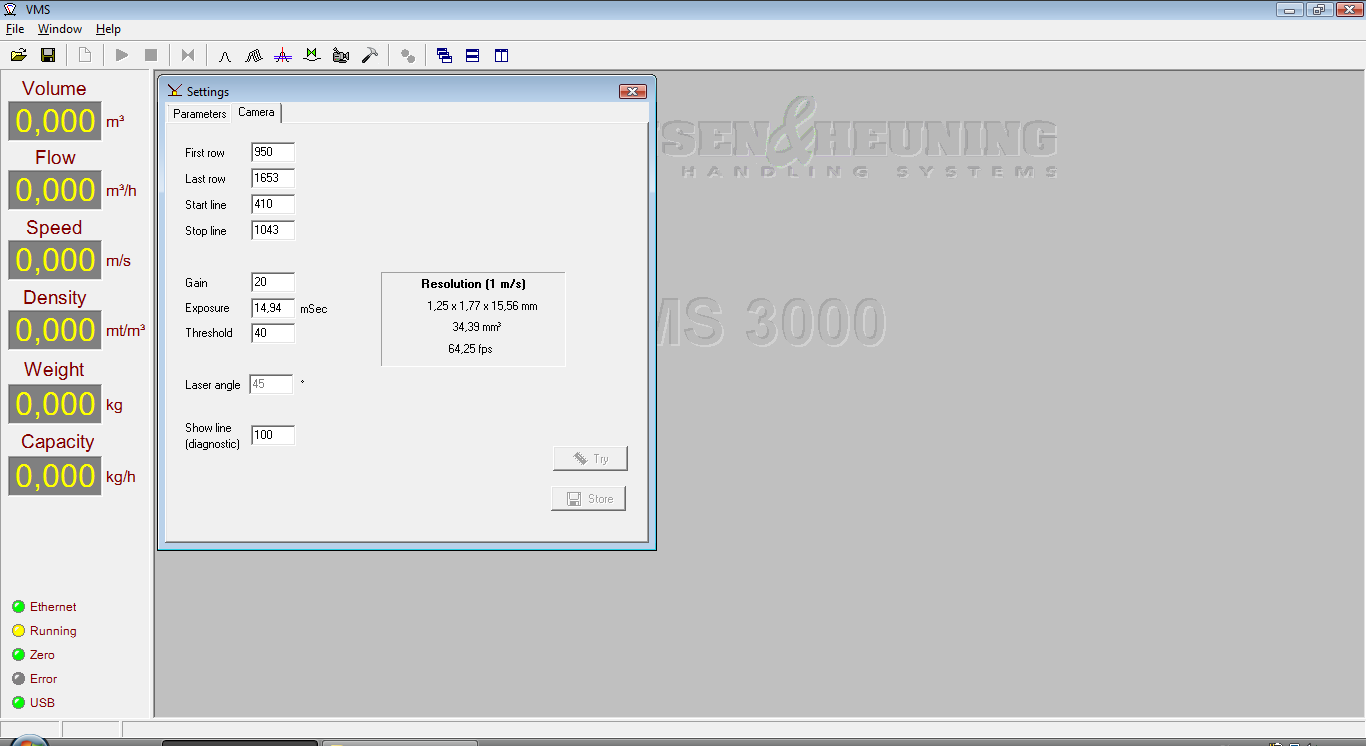This screenshot has width=1366, height=746.
Task: Click the greyed gears toolbar icon
Action: point(407,56)
